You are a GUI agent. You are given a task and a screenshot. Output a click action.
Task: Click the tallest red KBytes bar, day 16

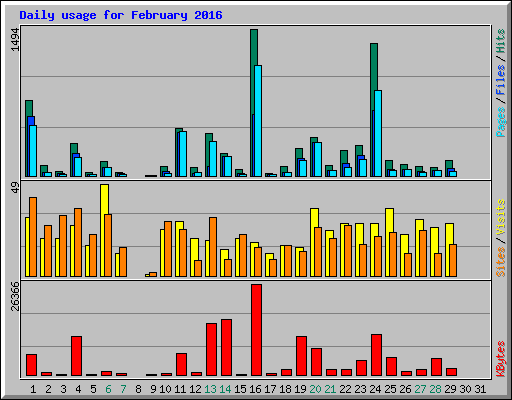pyautogui.click(x=256, y=330)
